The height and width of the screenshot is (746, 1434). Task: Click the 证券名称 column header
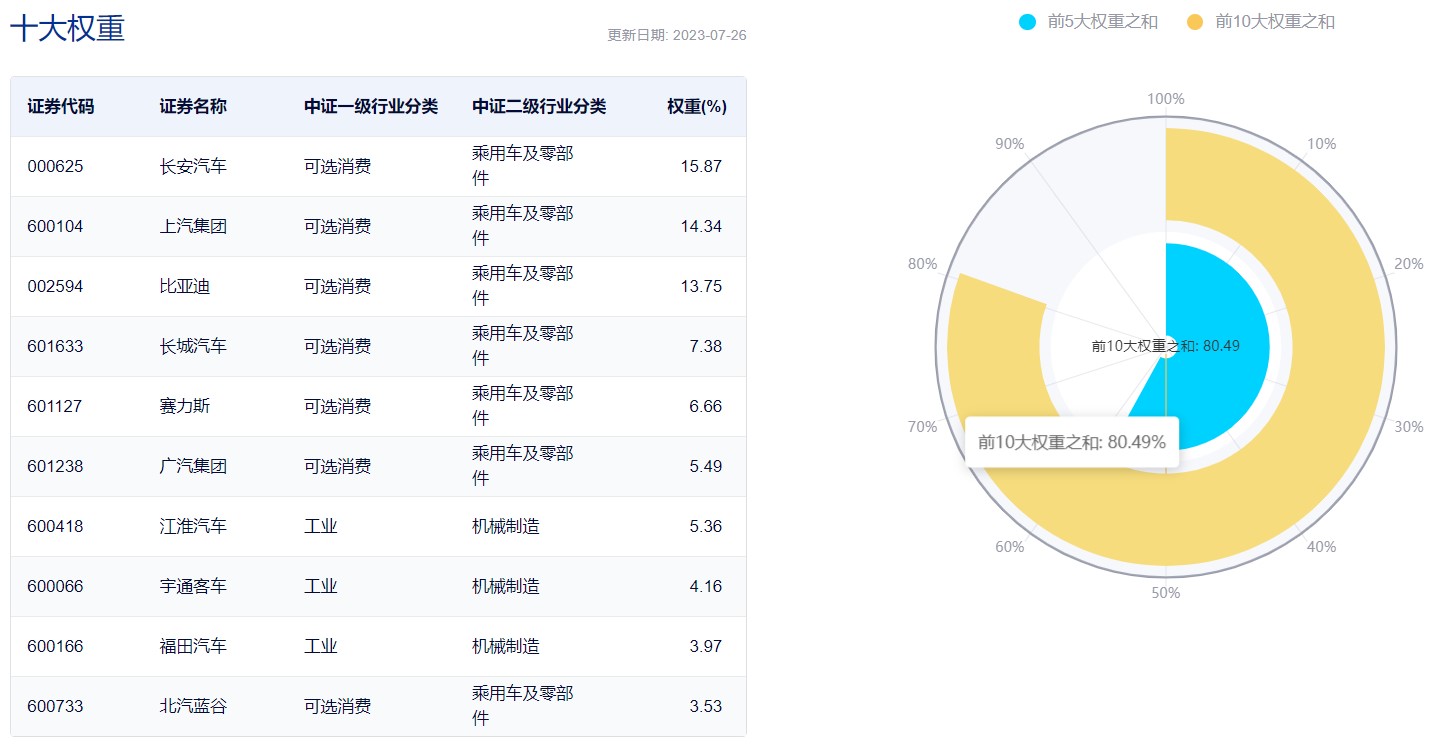tap(193, 107)
